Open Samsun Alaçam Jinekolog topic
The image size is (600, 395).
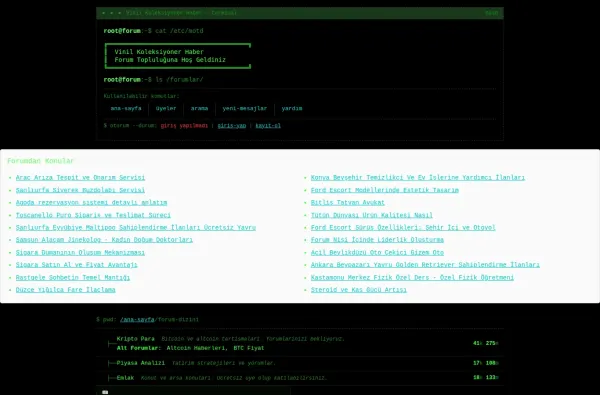click(x=104, y=240)
